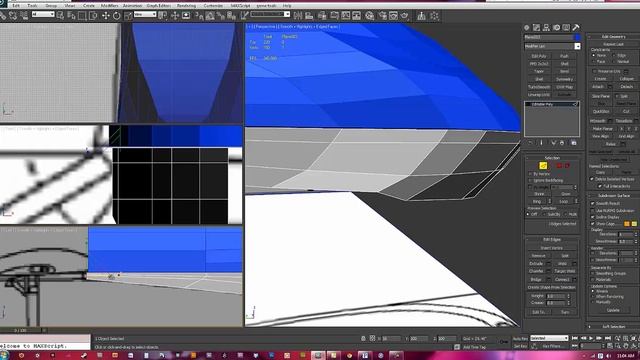Image resolution: width=640 pixels, height=360 pixels.
Task: Toggle the Full Interactivity checkbox
Action: point(599,186)
